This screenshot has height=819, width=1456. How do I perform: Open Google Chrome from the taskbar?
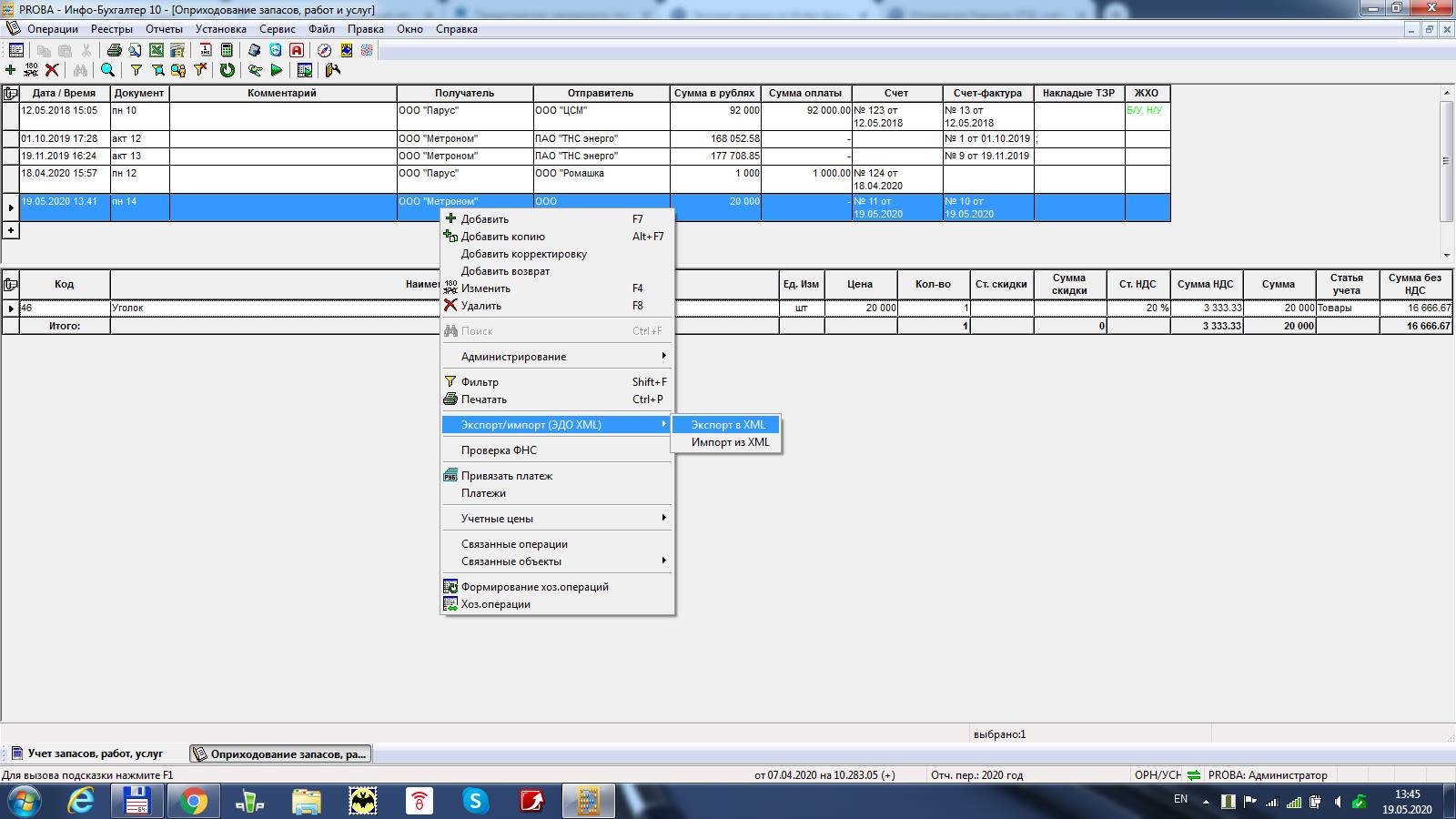point(193,801)
